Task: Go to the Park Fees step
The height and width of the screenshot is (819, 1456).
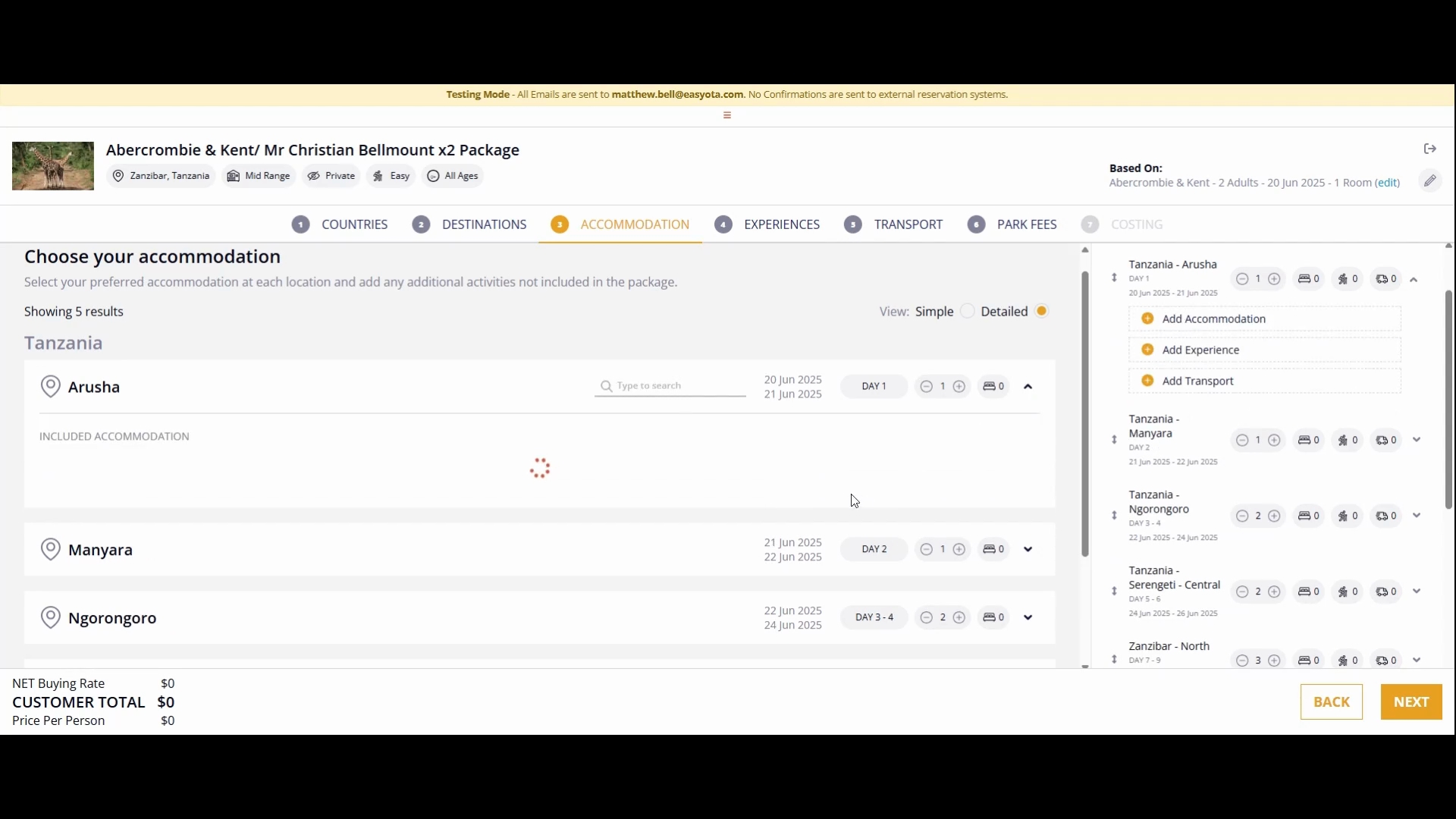Action: 1012,224
